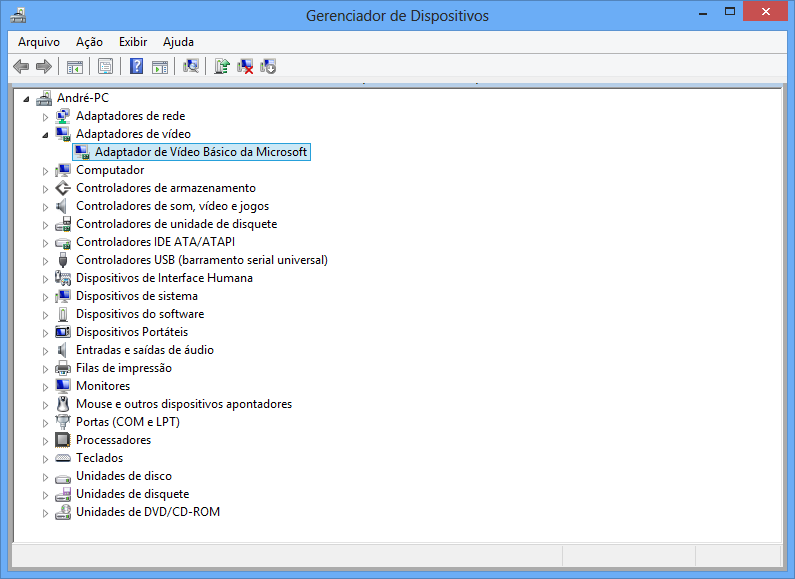Click the Forward arrow toolbar icon
Screen dimensions: 795x579
pyautogui.click(x=44, y=66)
